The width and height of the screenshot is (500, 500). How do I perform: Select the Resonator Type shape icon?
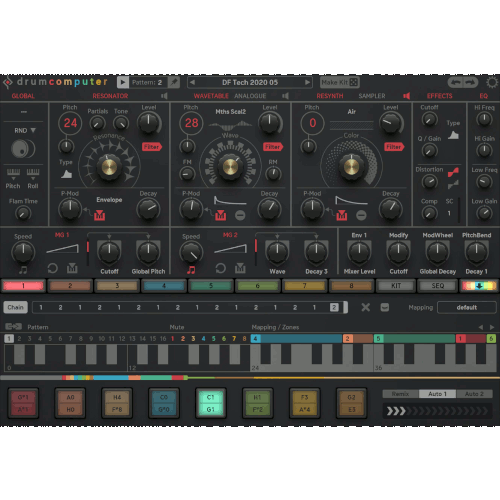tap(66, 174)
